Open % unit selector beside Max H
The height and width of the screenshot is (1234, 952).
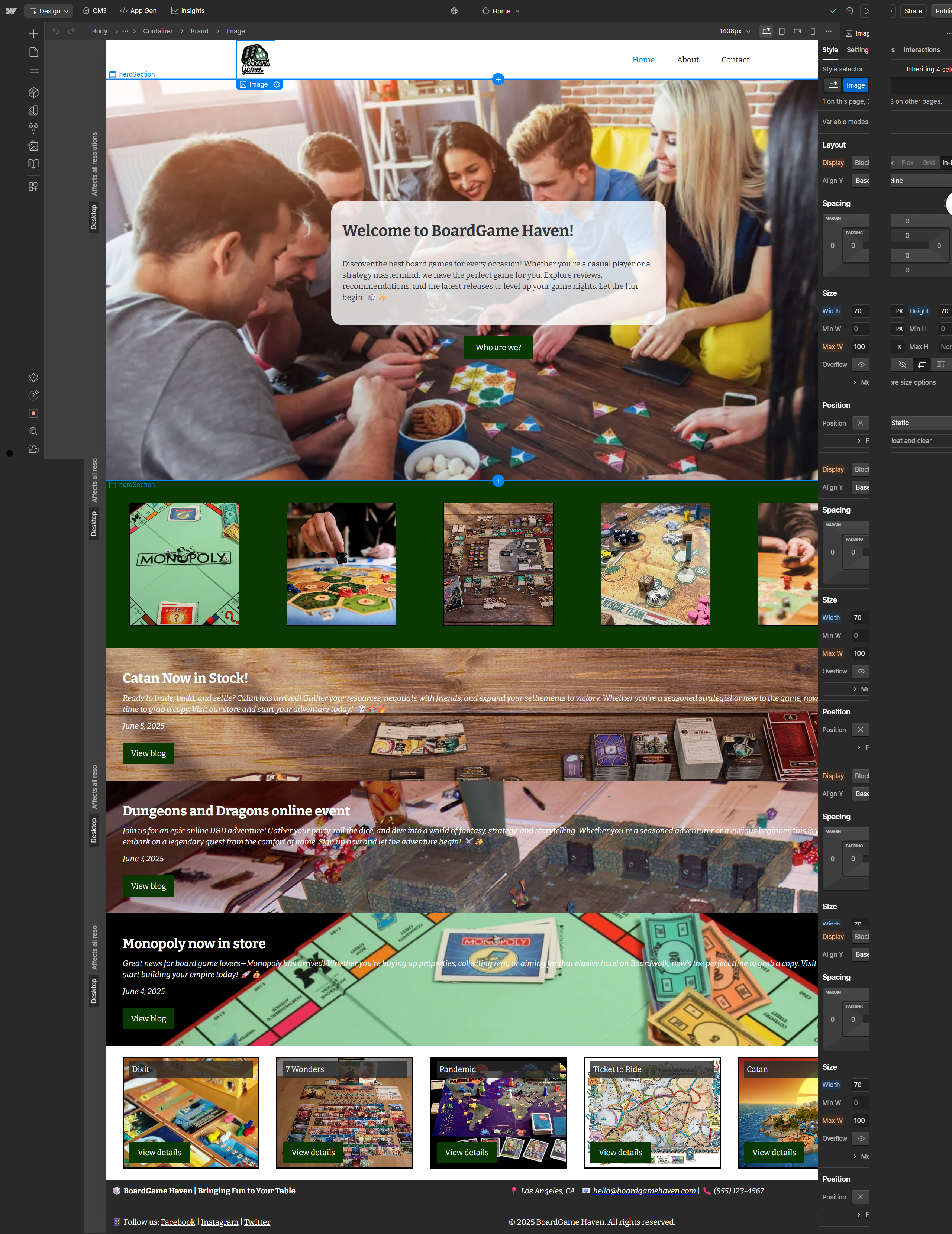[900, 347]
